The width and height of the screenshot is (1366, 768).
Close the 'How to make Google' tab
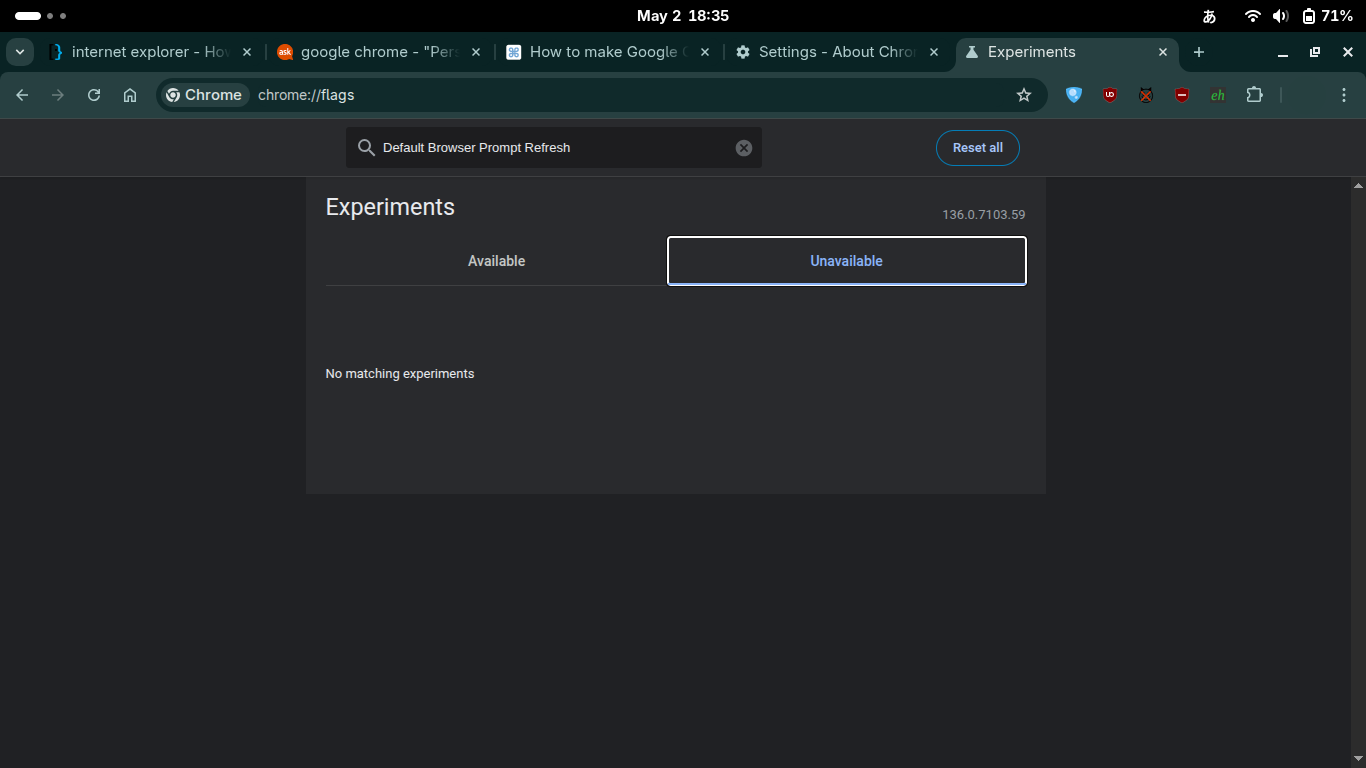[x=705, y=52]
